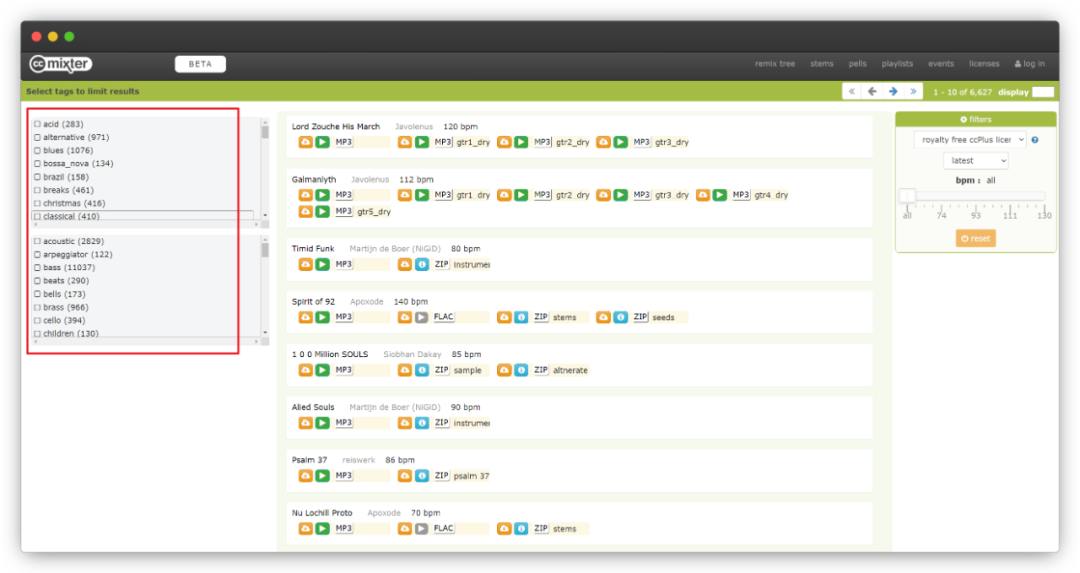Viewport: 1080px width, 573px height.
Task: Play the Lord Zouche His March MP3
Action: point(322,142)
